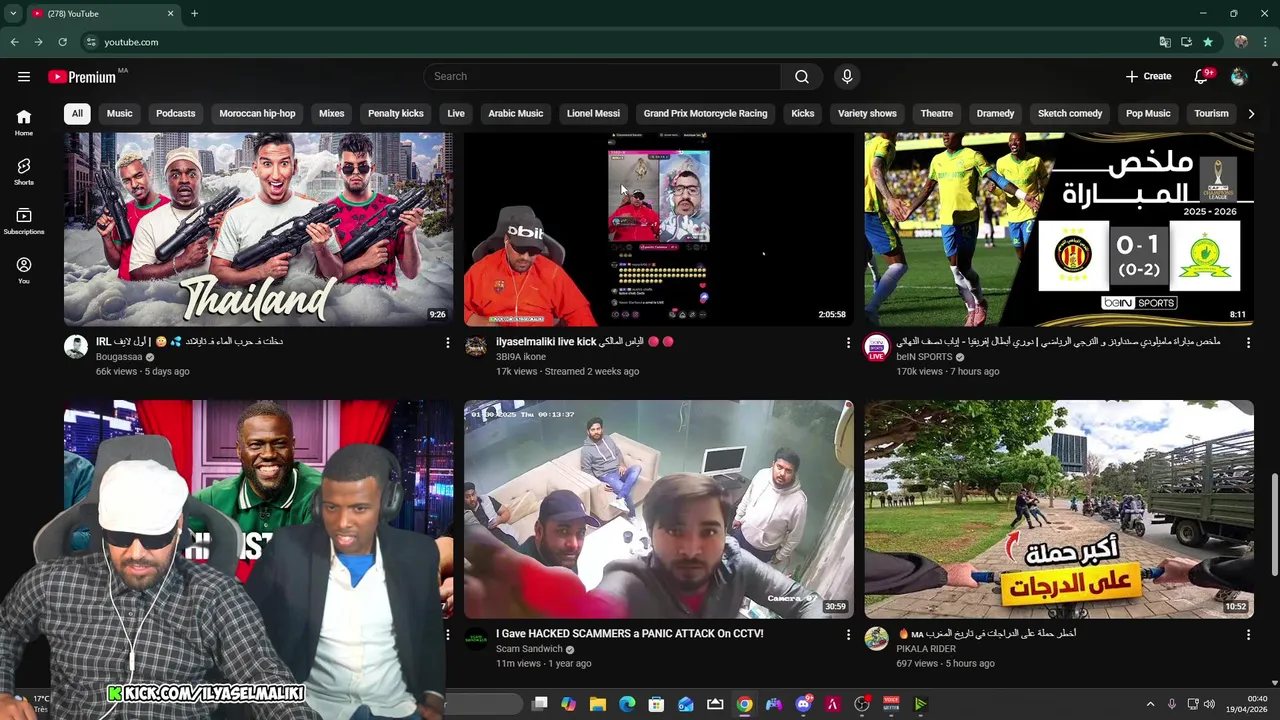
Task: Open options for PIKALA RIDER video
Action: pos(1248,635)
